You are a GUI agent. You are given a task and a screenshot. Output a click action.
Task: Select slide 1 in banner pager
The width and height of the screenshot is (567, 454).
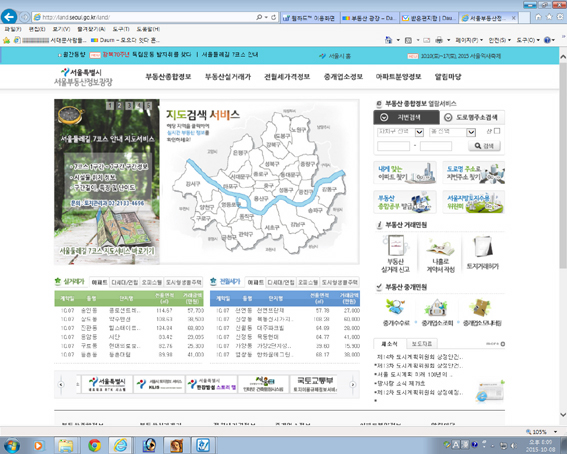click(110, 106)
